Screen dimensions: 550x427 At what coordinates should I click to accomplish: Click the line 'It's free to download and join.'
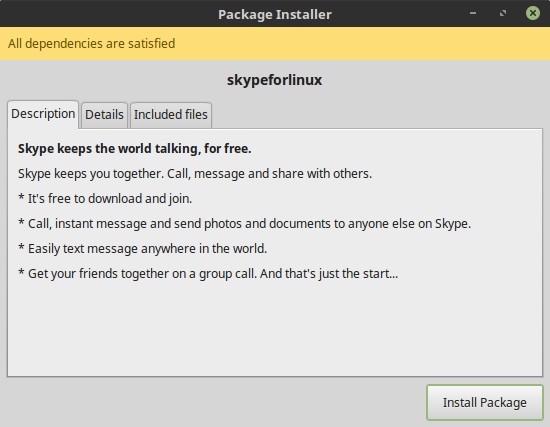(105, 199)
